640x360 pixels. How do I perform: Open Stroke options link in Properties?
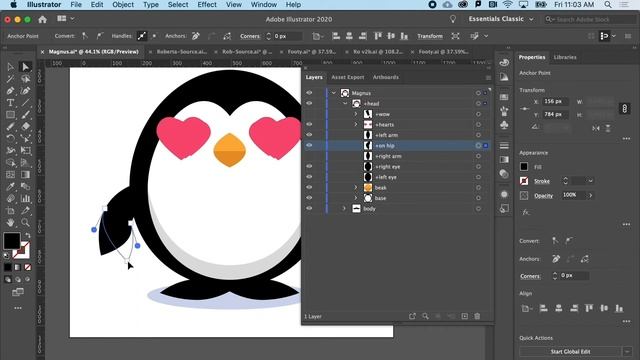[x=542, y=181]
